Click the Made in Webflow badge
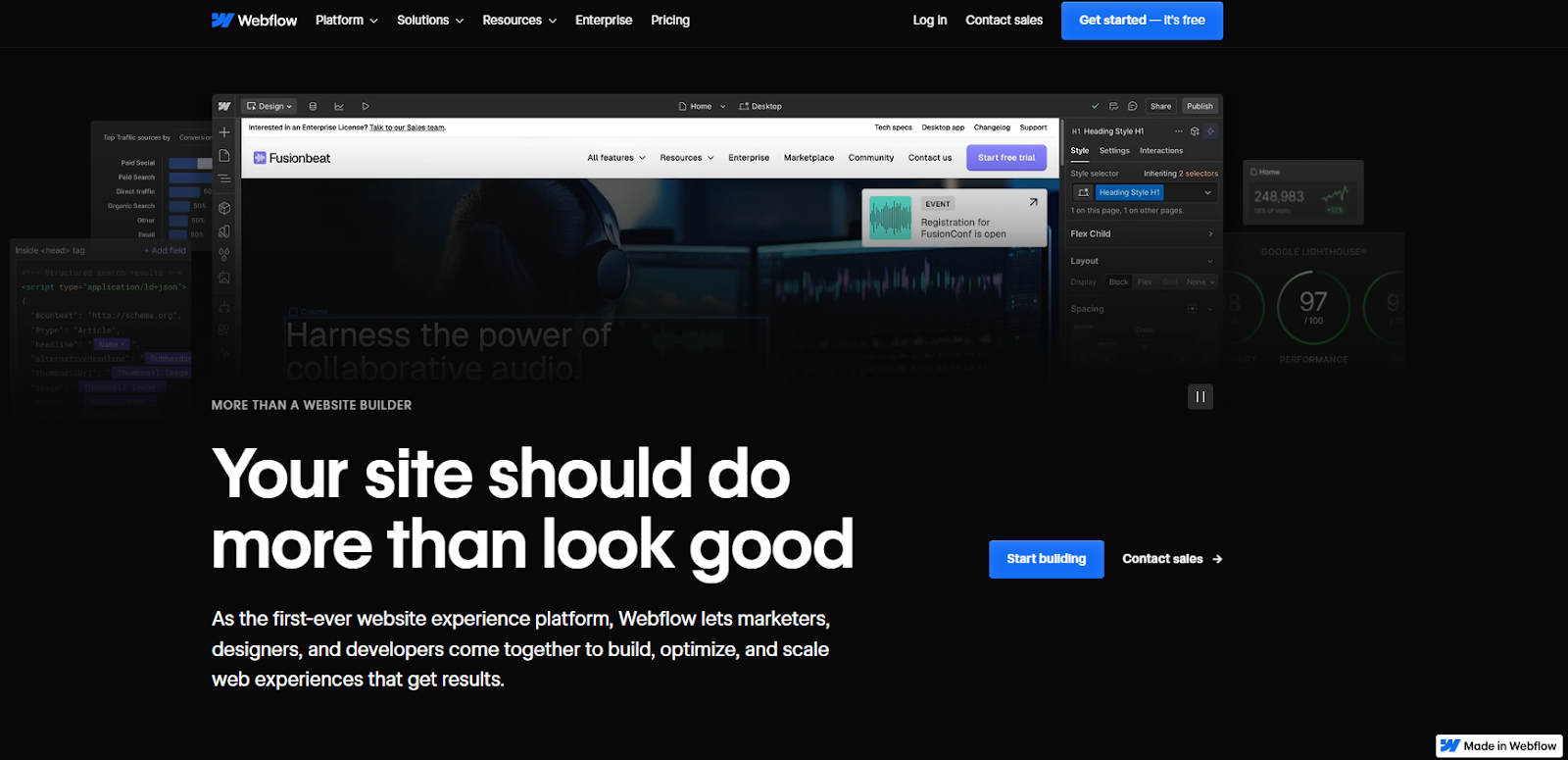This screenshot has height=760, width=1568. (x=1499, y=745)
